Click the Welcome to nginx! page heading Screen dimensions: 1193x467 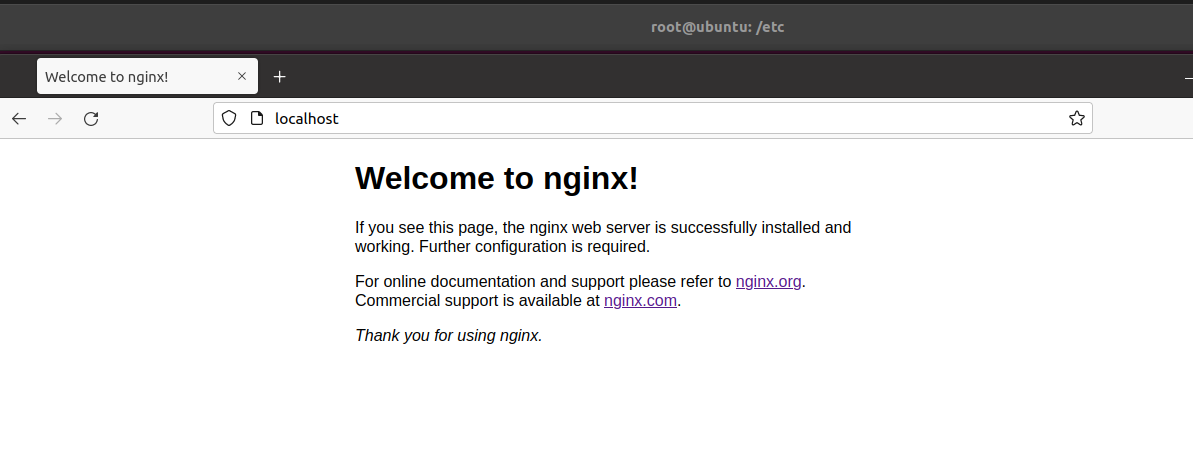click(496, 178)
